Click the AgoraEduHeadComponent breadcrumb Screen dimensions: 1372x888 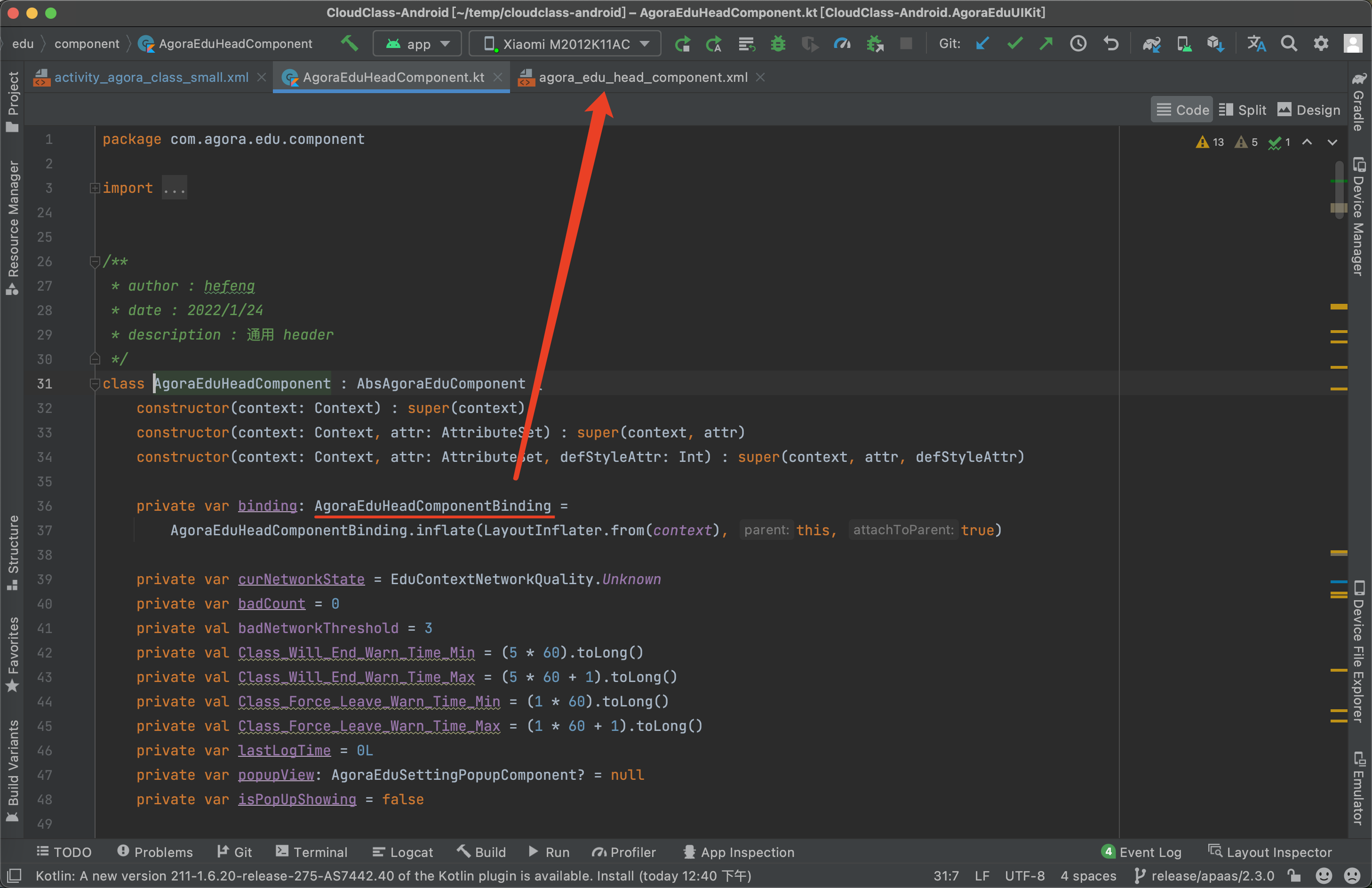(x=226, y=44)
